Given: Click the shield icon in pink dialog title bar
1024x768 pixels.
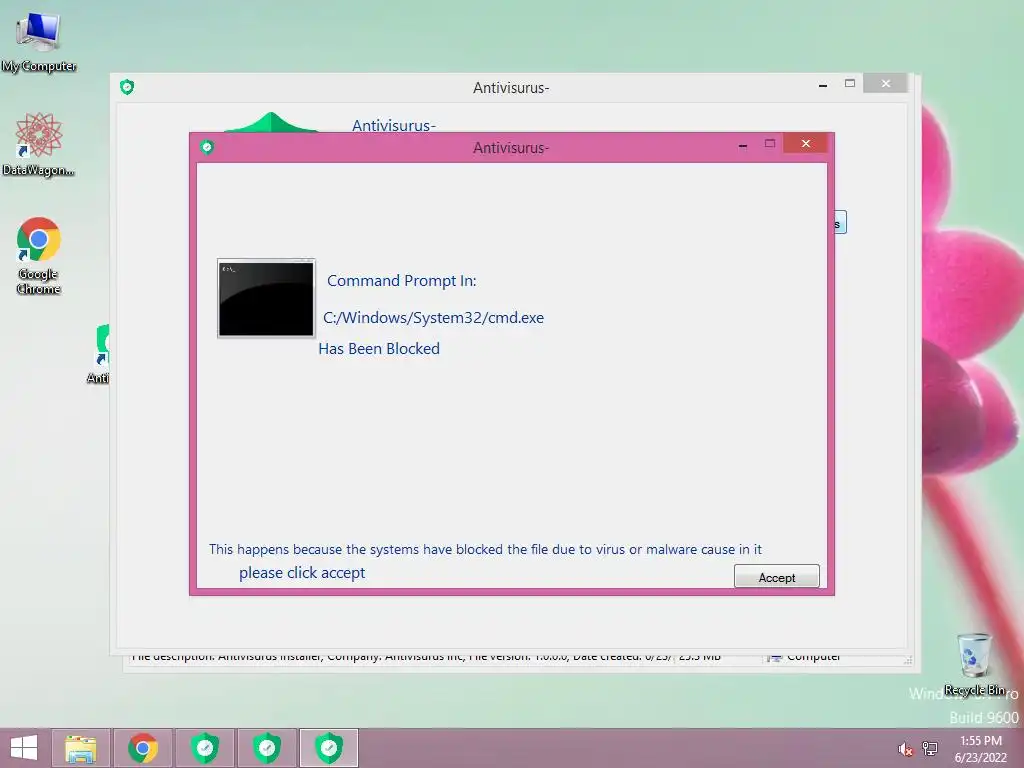Looking at the screenshot, I should [x=207, y=147].
